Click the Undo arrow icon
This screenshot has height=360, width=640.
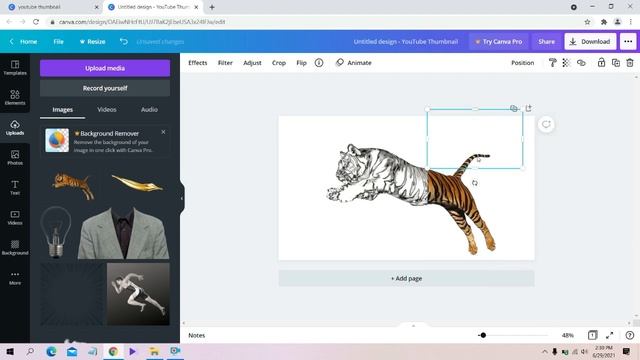[x=123, y=42]
